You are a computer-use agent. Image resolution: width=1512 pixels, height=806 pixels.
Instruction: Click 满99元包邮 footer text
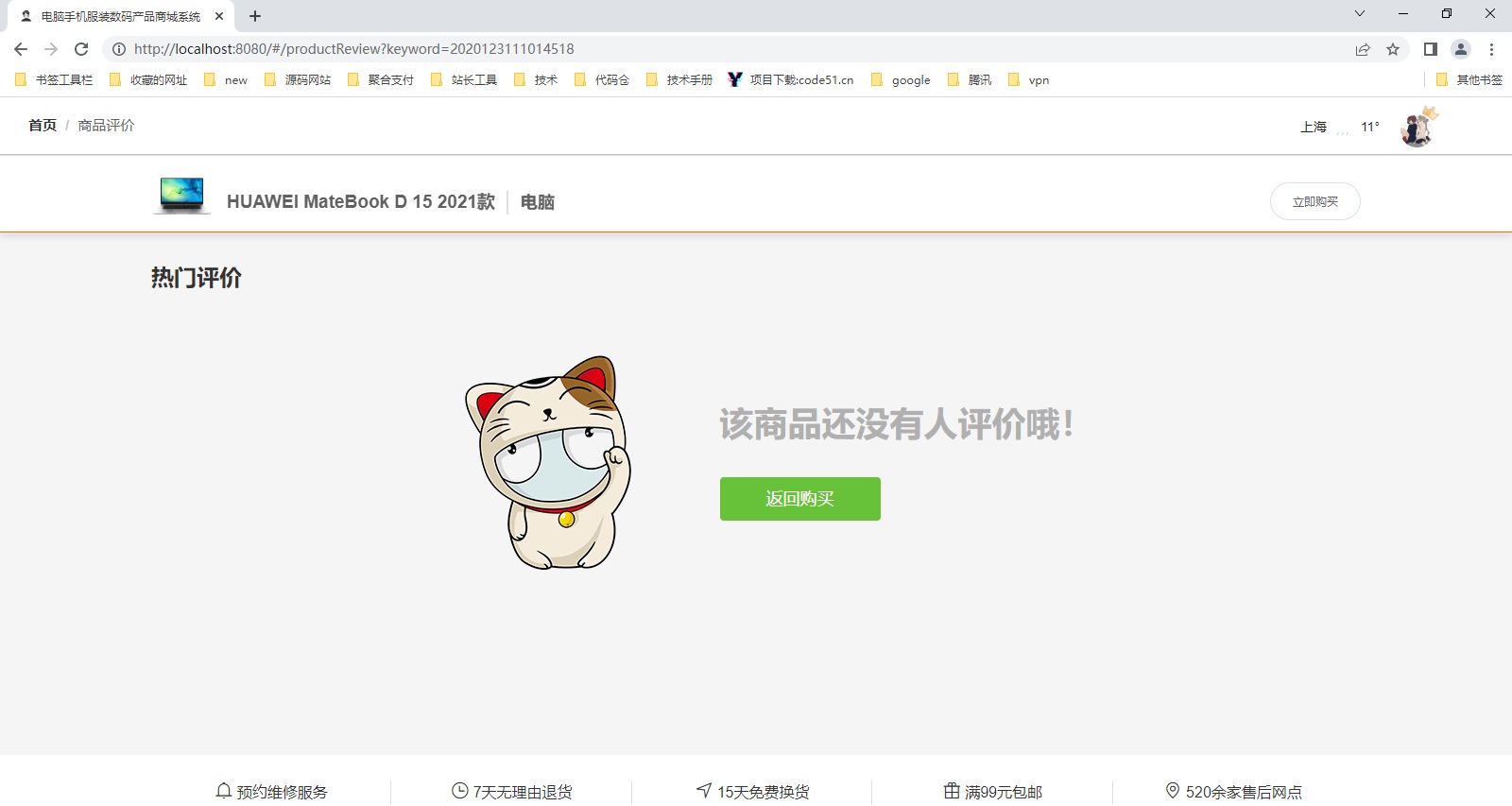tap(1004, 792)
